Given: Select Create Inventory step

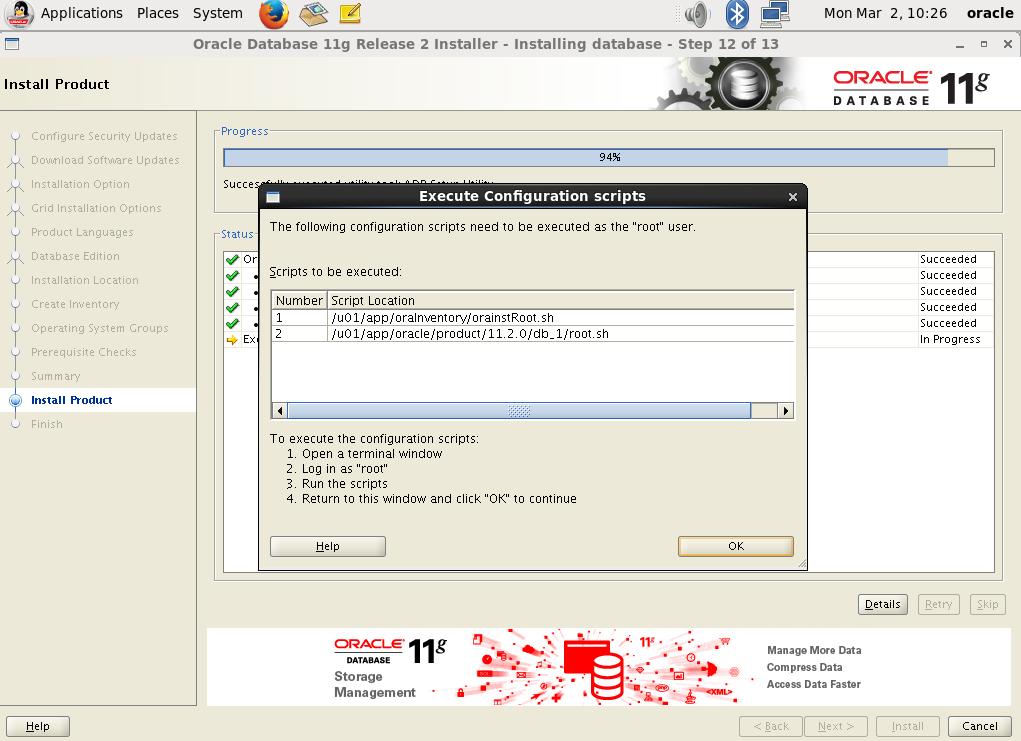Looking at the screenshot, I should coord(75,305).
